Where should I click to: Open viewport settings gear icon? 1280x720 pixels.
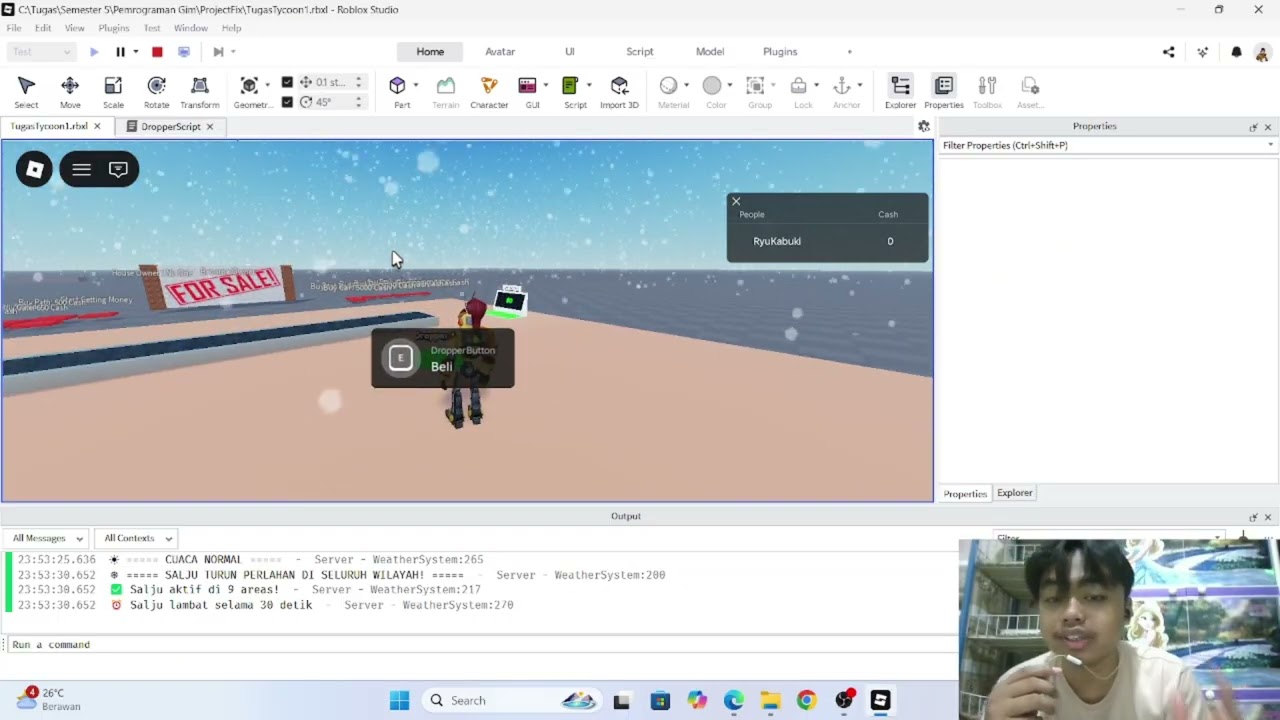[x=924, y=126]
